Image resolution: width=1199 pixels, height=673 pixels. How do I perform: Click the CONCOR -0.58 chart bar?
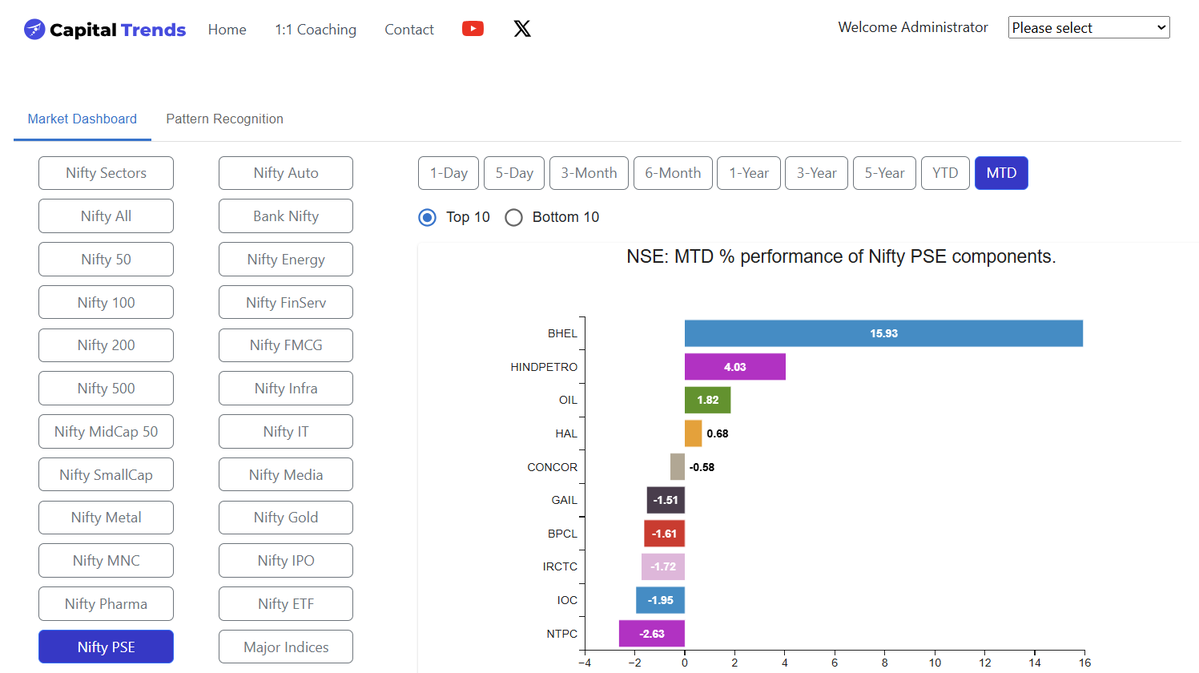[x=677, y=467]
